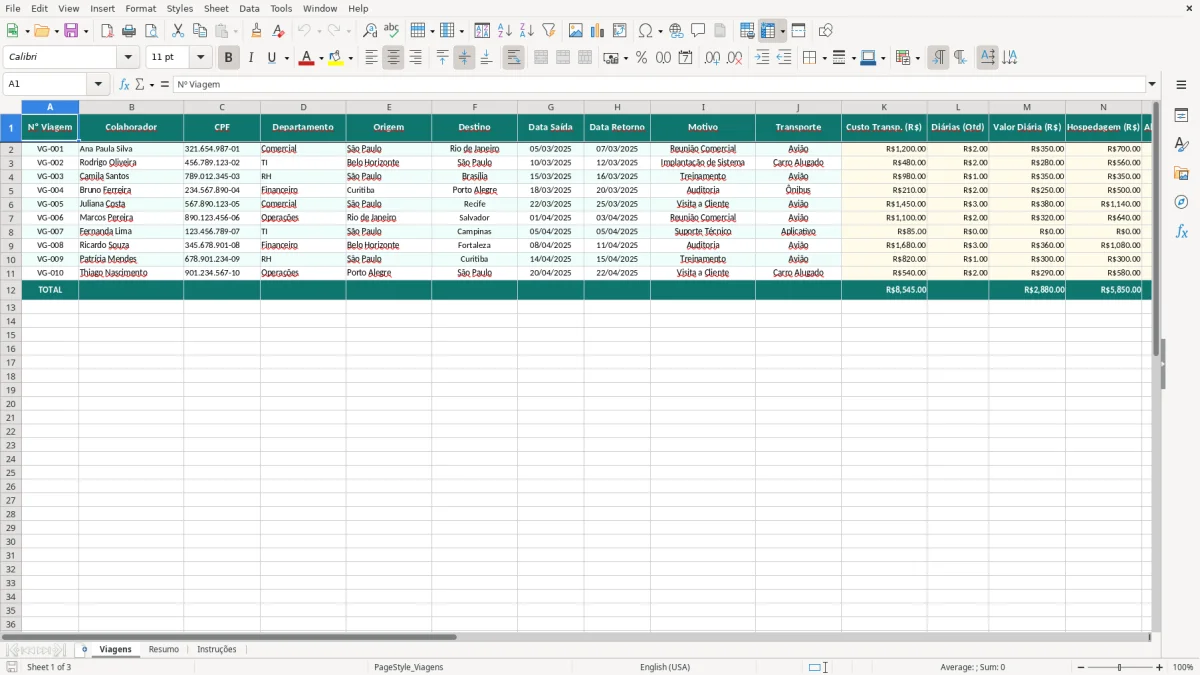Image resolution: width=1200 pixels, height=675 pixels.
Task: Delete decimal place icon
Action: [734, 58]
